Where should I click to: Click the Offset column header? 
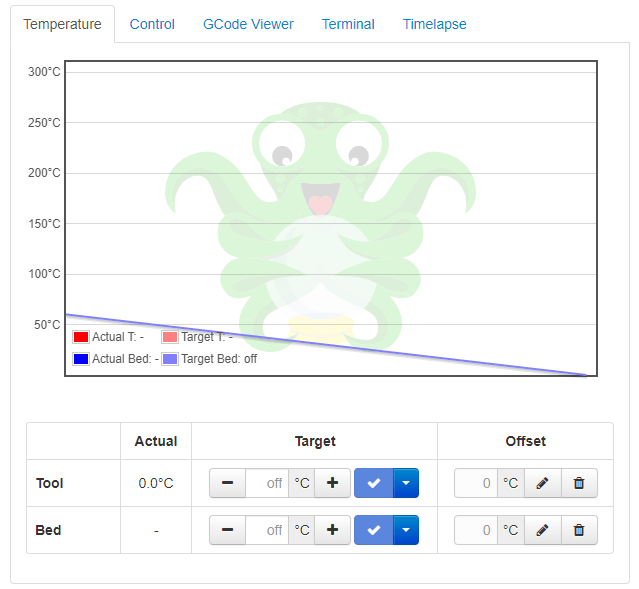click(525, 441)
